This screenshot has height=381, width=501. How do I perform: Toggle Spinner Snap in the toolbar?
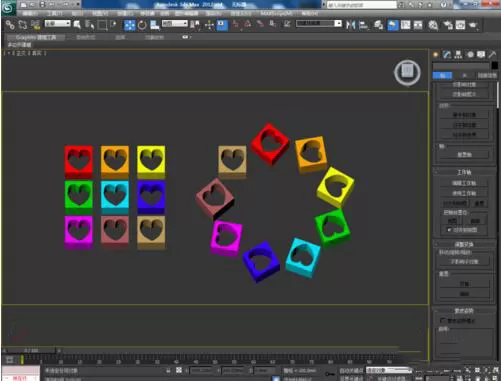tap(272, 24)
